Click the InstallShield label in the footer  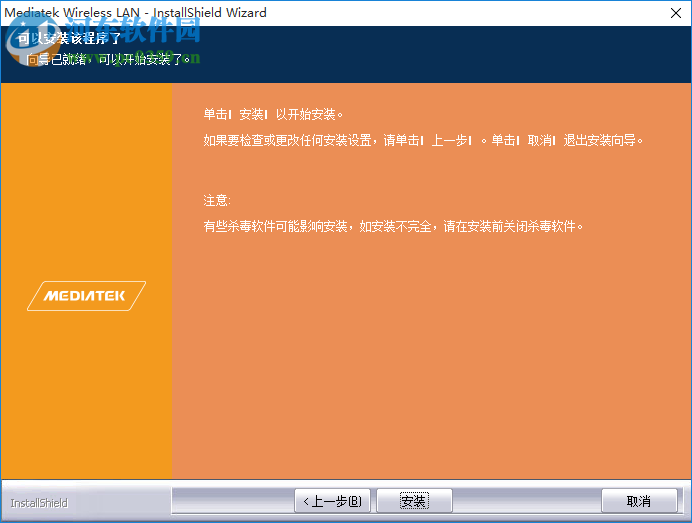click(x=39, y=503)
